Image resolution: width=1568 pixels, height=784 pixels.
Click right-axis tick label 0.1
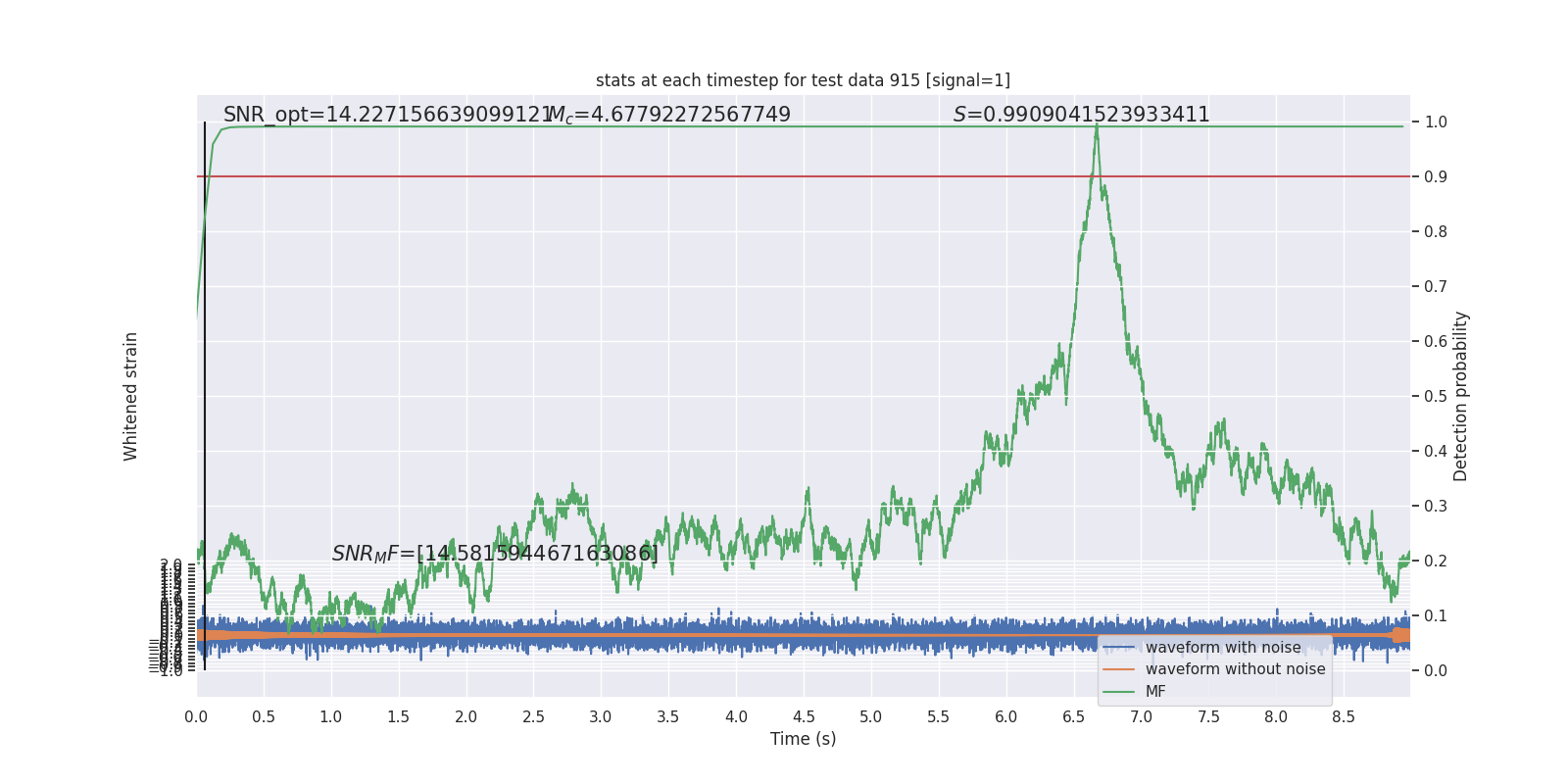pyautogui.click(x=1436, y=616)
